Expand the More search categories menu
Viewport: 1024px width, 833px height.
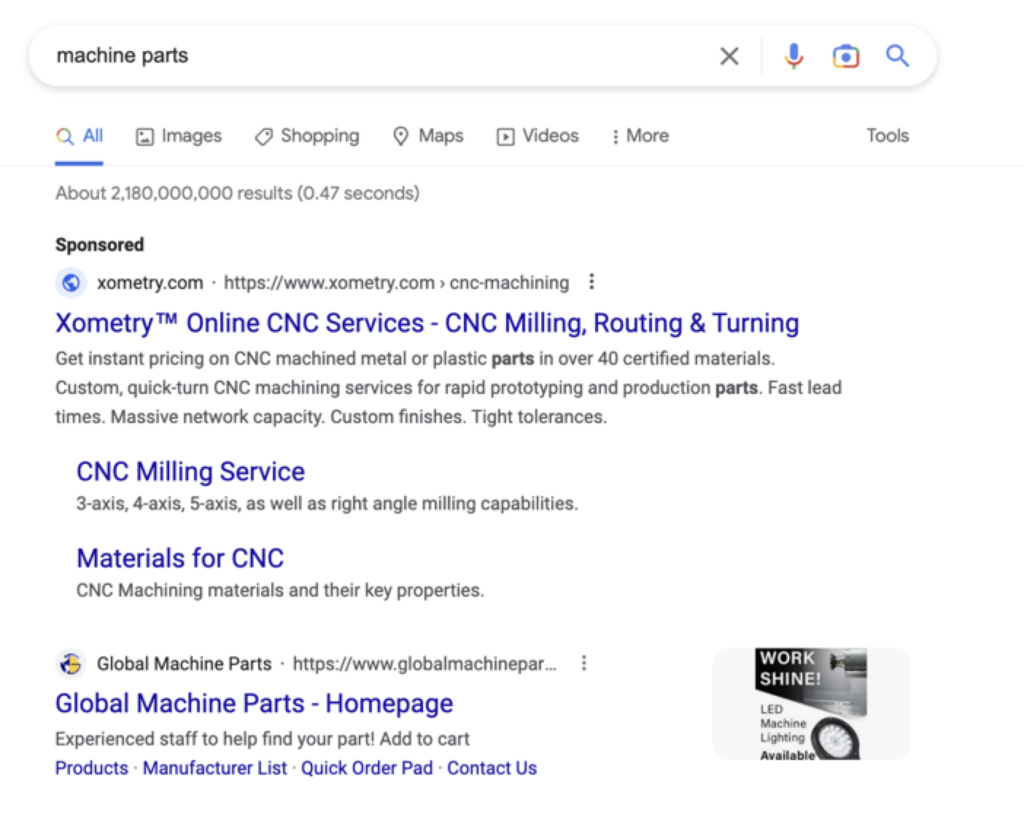(x=639, y=136)
